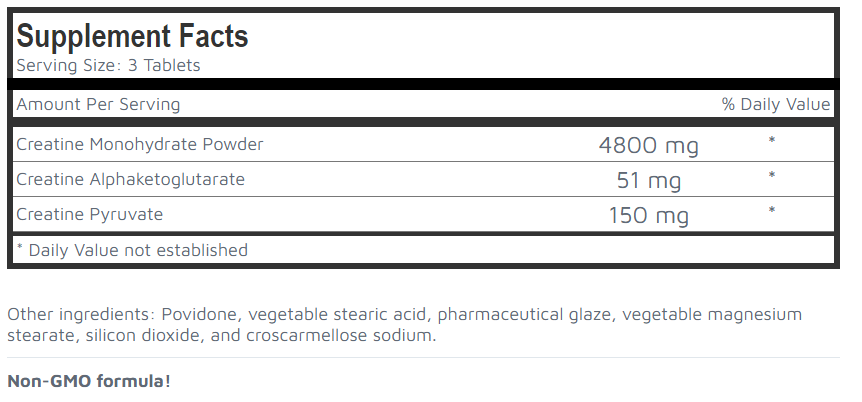The width and height of the screenshot is (862, 402).
Task: Select the 51 mg amount value
Action: coord(649,181)
